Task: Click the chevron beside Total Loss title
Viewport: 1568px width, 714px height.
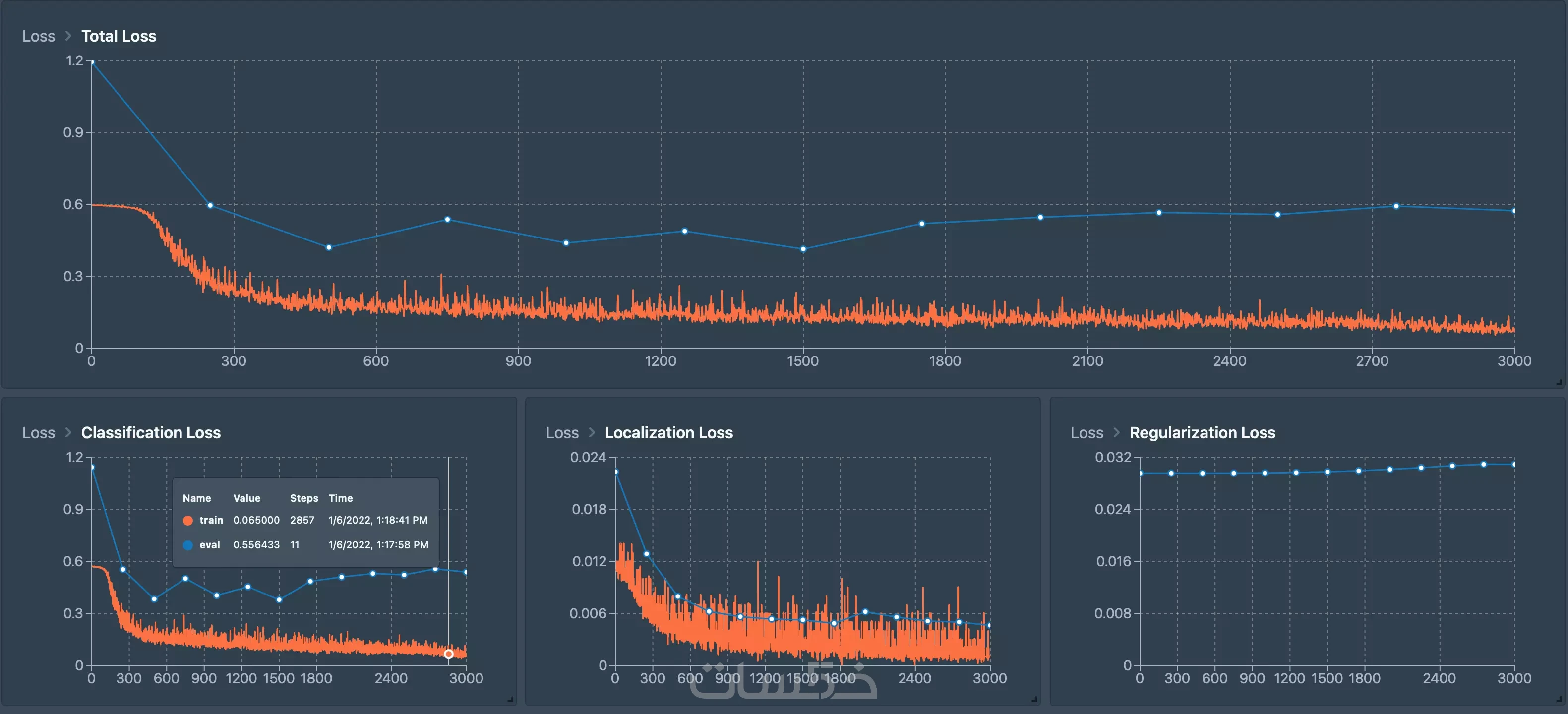Action: (x=68, y=36)
